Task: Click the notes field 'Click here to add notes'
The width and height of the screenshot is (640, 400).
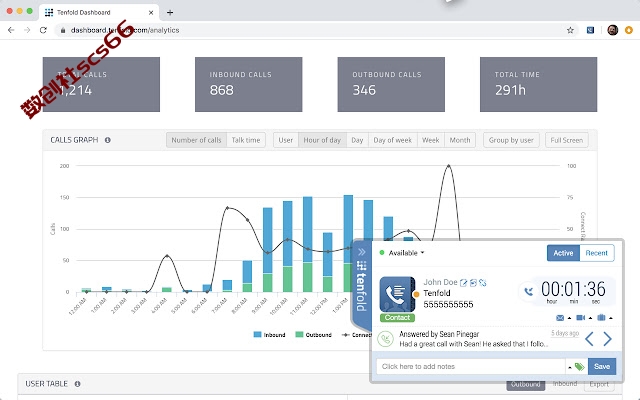Action: coord(471,367)
